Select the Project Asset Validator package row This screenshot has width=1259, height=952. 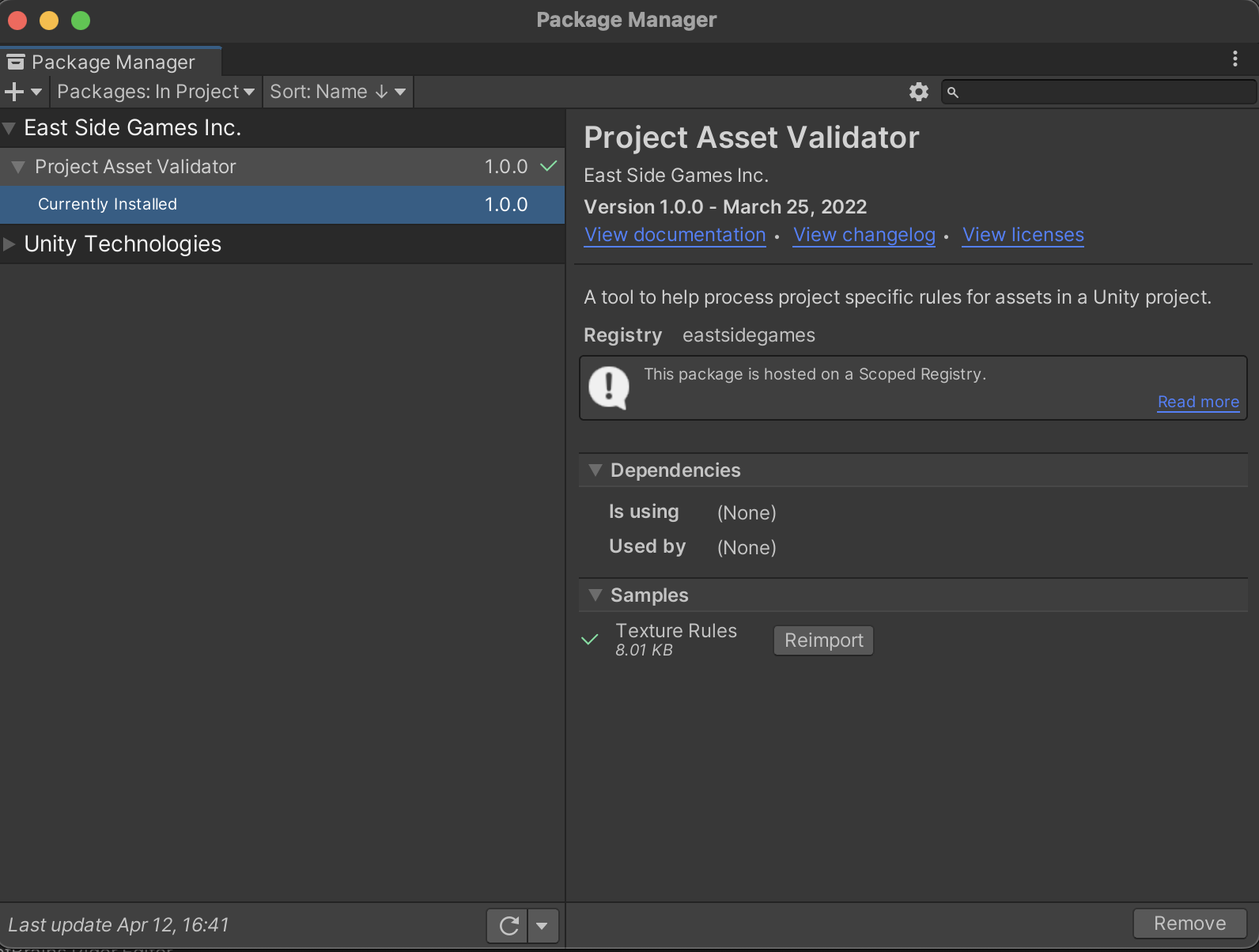282,167
